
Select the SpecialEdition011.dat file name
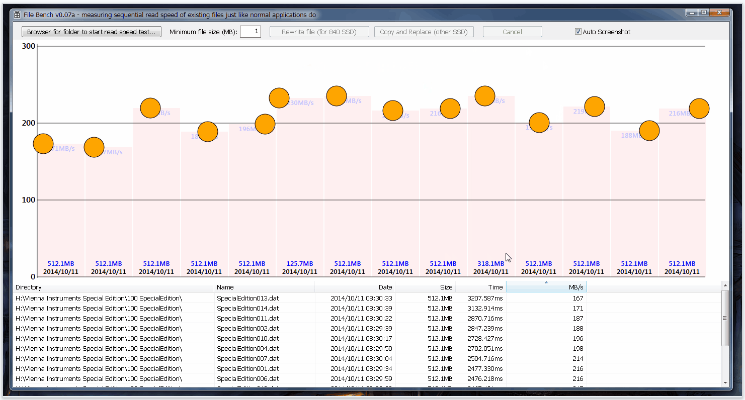pos(248,319)
